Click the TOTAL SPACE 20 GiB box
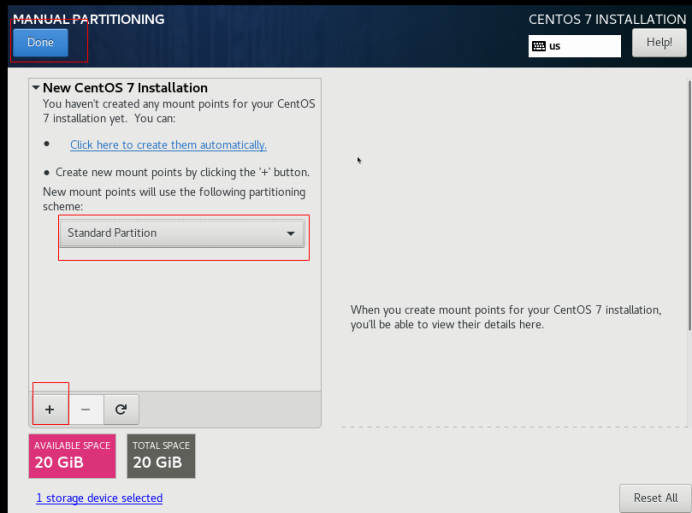 [161, 456]
